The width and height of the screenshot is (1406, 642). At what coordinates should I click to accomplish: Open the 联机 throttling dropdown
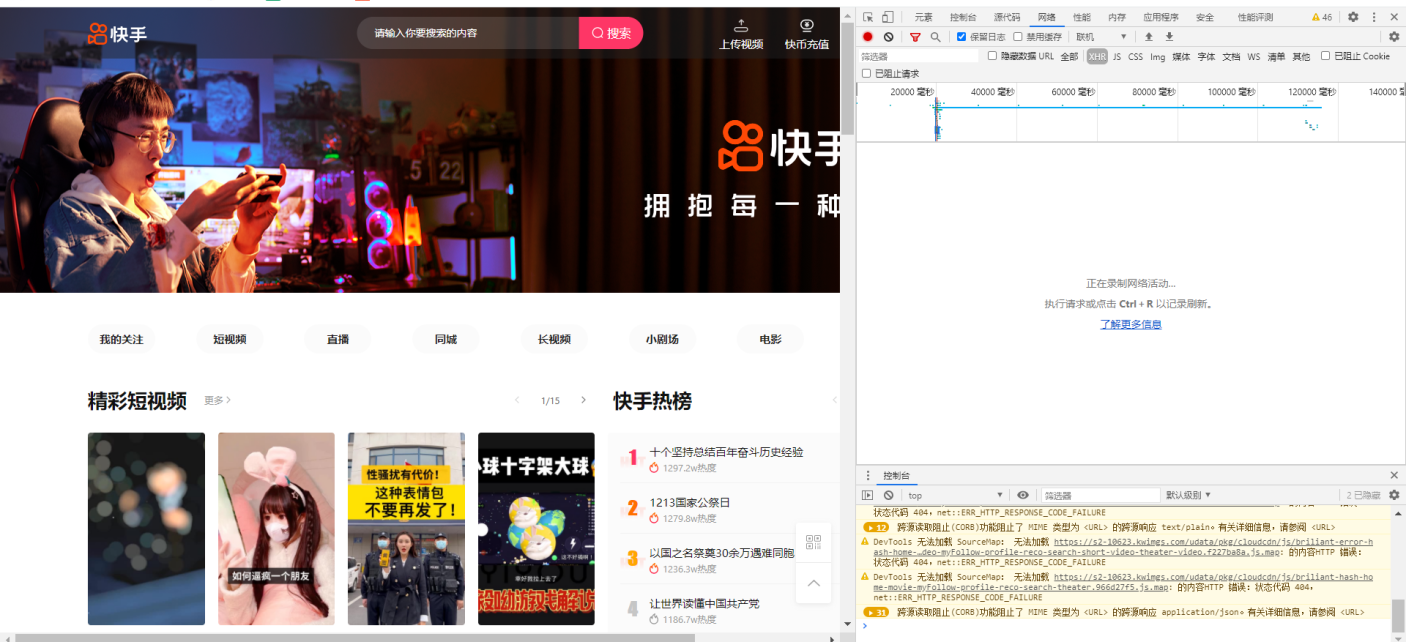[x=1101, y=37]
